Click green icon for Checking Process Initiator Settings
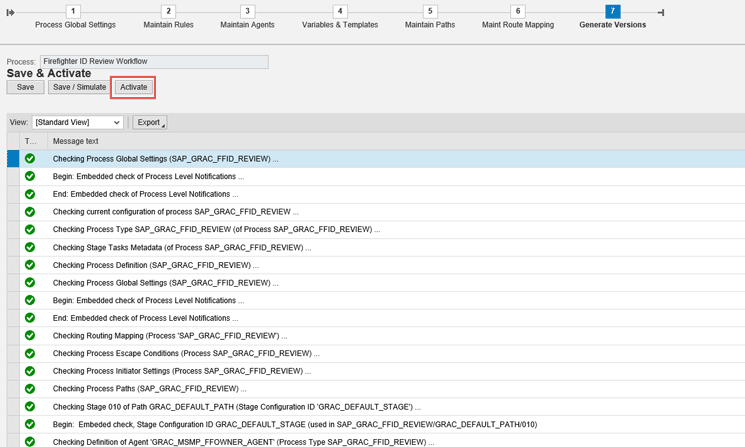 click(x=30, y=370)
